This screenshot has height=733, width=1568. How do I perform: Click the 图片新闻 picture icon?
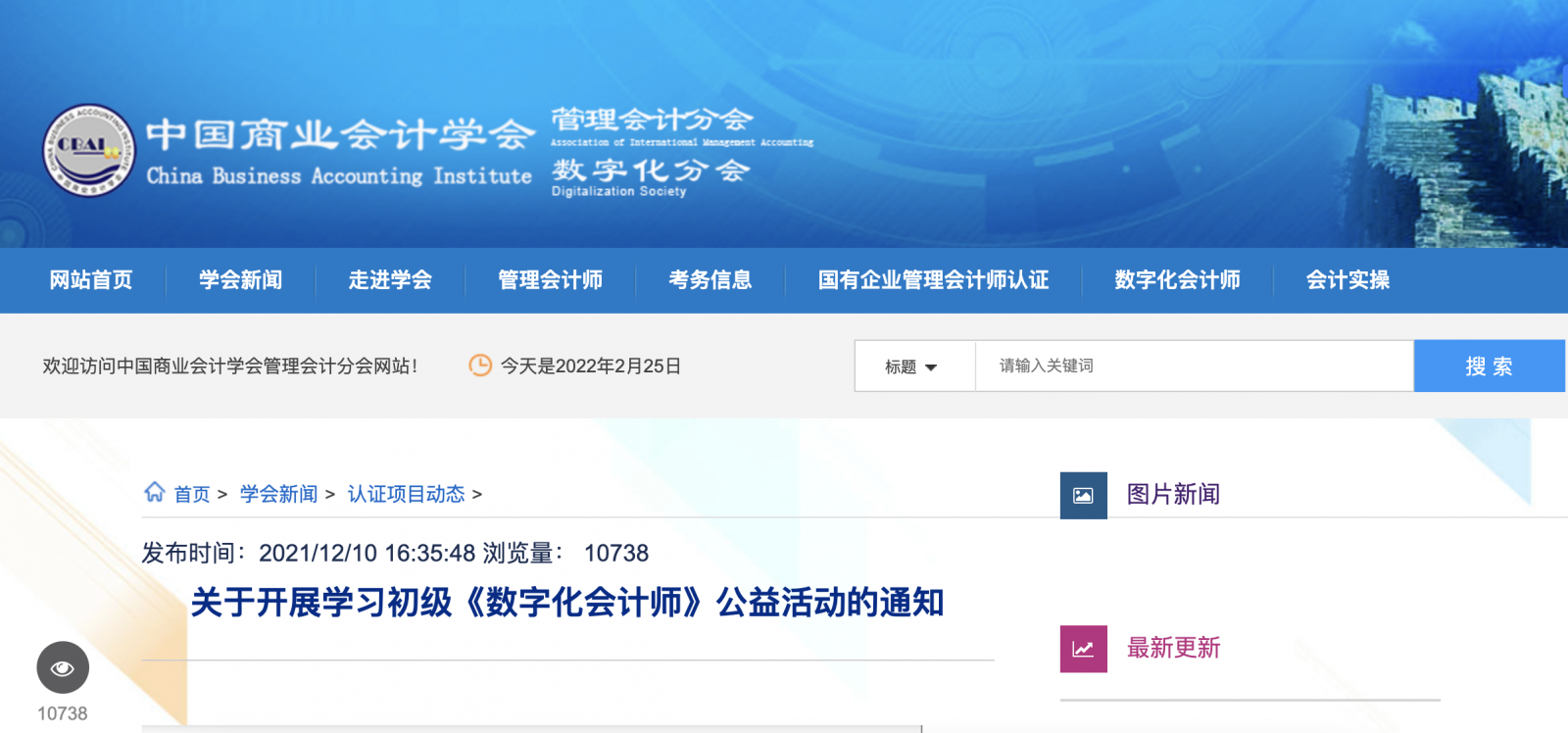(1083, 495)
